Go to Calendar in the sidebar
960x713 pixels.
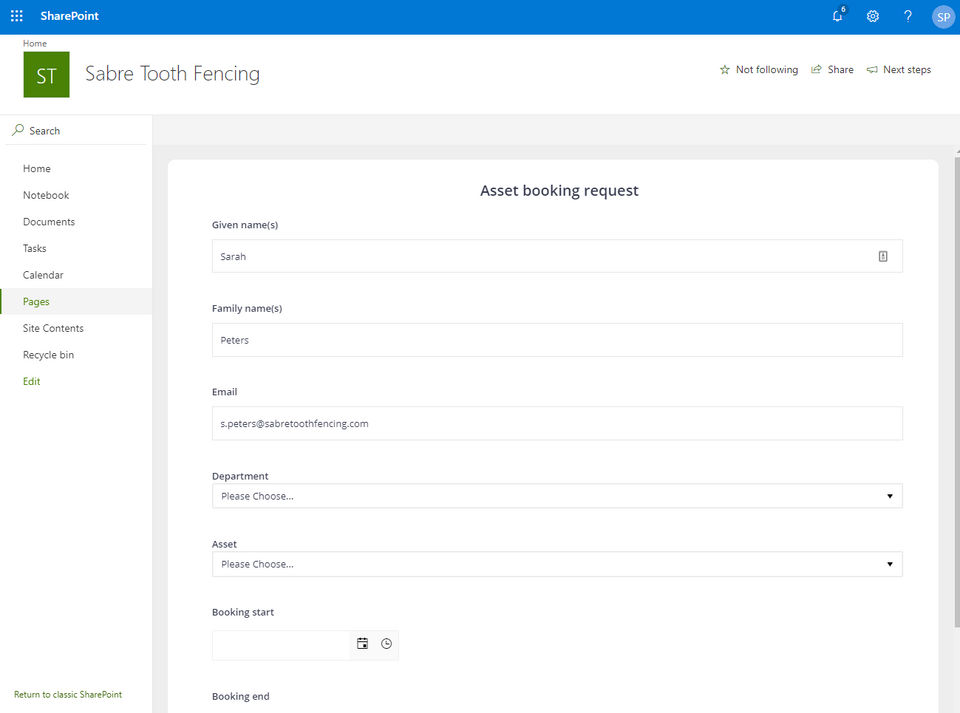point(43,275)
